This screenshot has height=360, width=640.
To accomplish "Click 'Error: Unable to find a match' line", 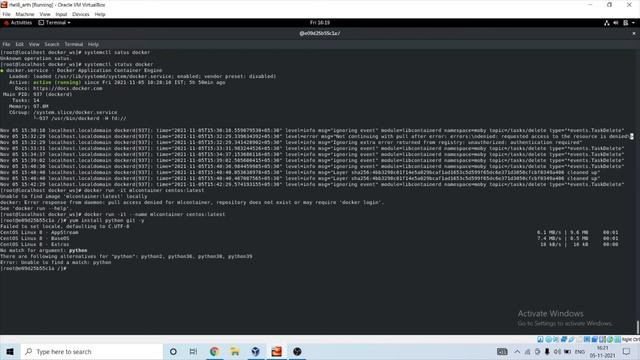I will pos(56,262).
